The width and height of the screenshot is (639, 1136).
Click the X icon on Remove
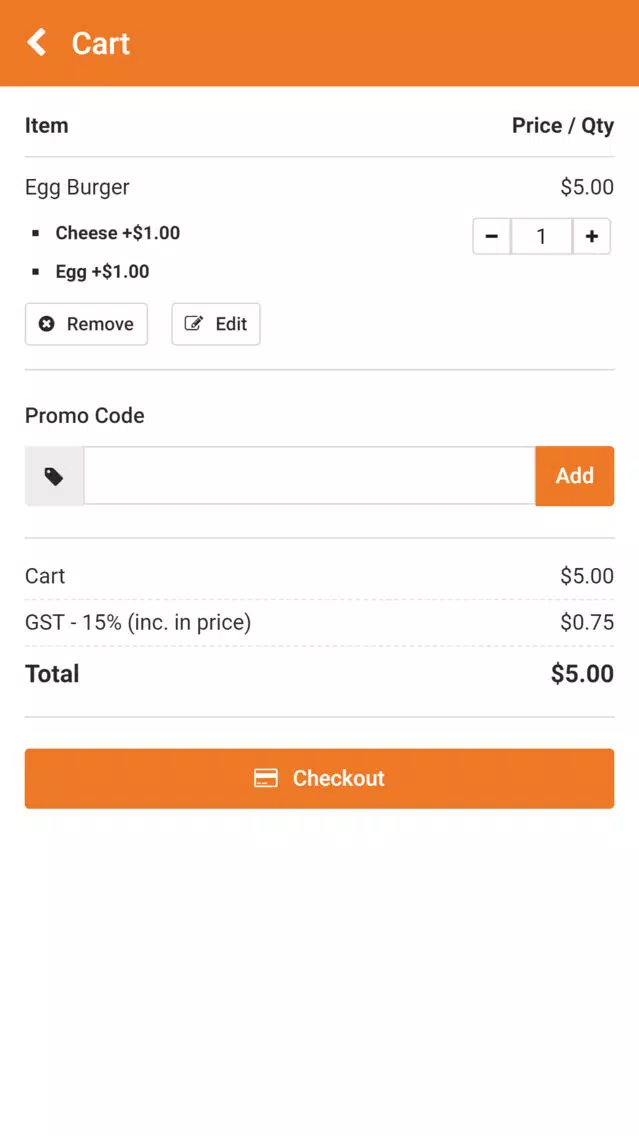[46, 324]
